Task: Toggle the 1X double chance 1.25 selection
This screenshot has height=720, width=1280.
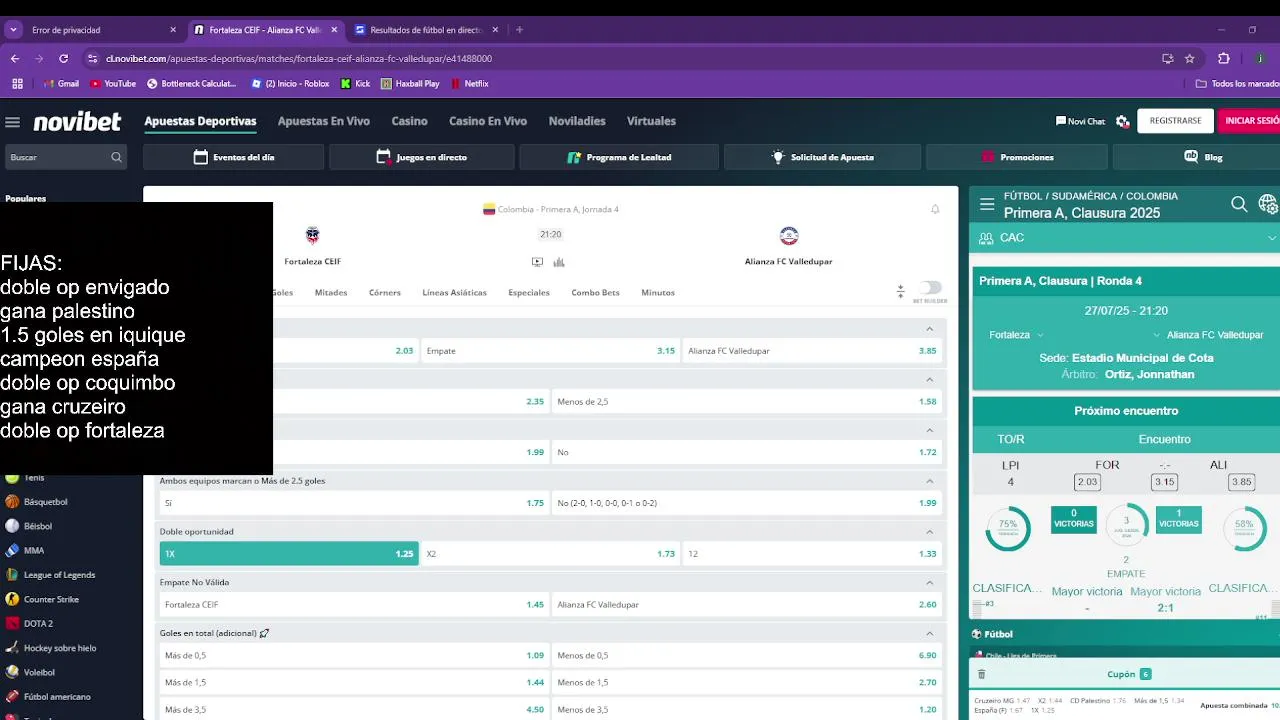Action: (x=289, y=553)
